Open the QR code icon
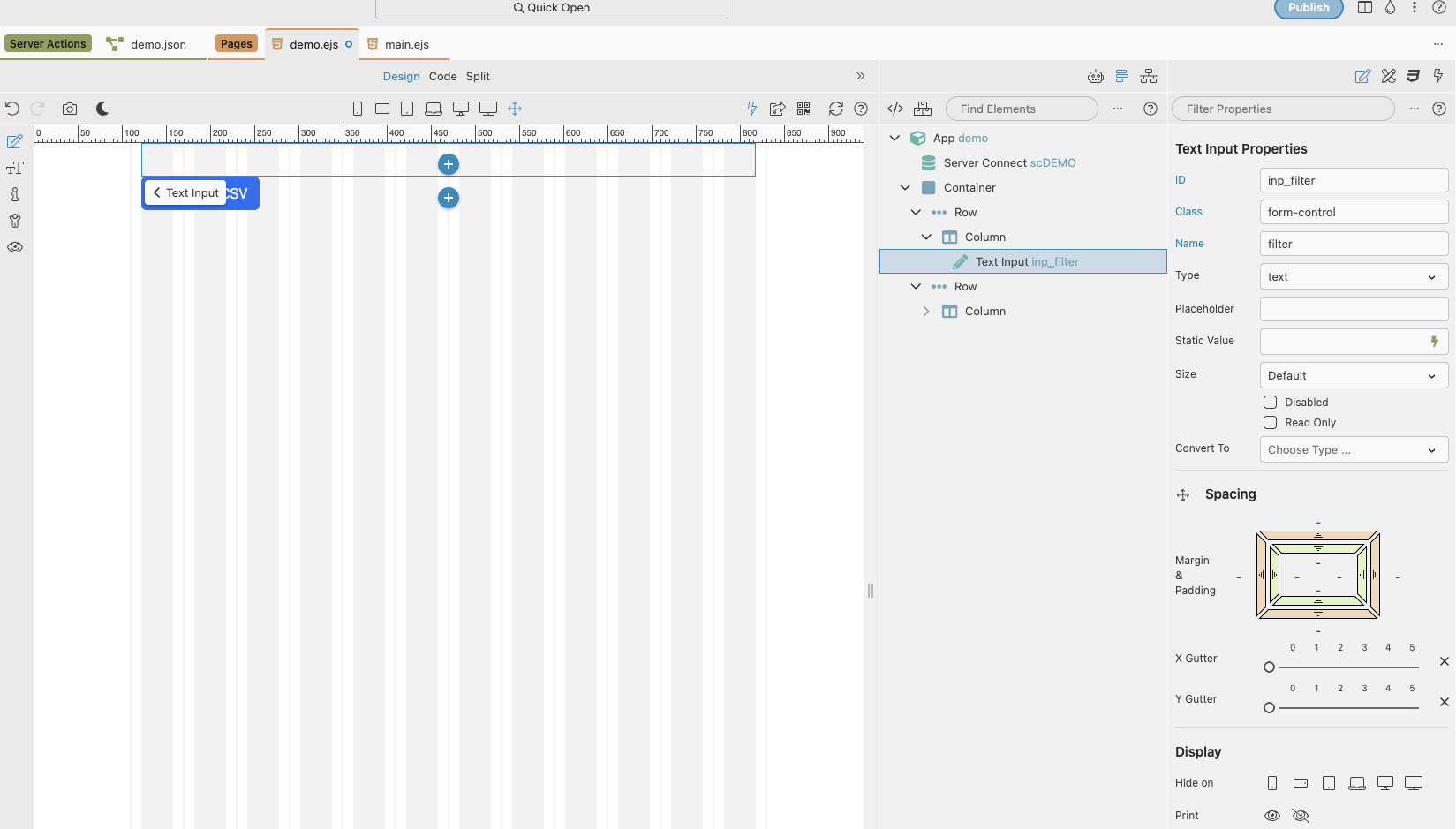Screen dimensions: 1456x829 click(803, 109)
